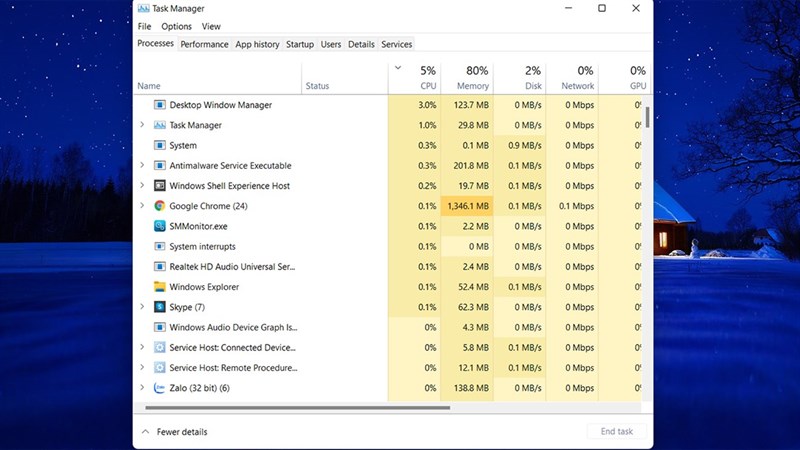Open the Startup tab

pyautogui.click(x=299, y=44)
